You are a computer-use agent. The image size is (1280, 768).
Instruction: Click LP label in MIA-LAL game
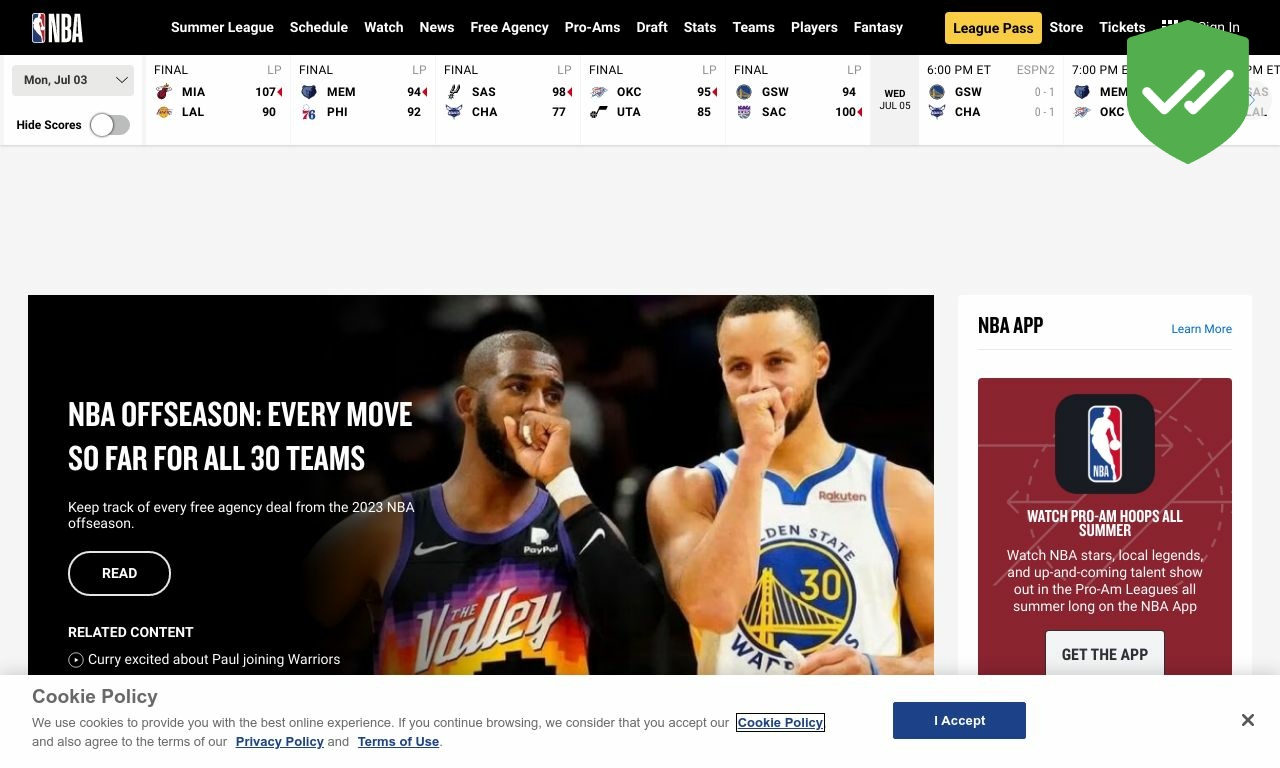pos(274,70)
